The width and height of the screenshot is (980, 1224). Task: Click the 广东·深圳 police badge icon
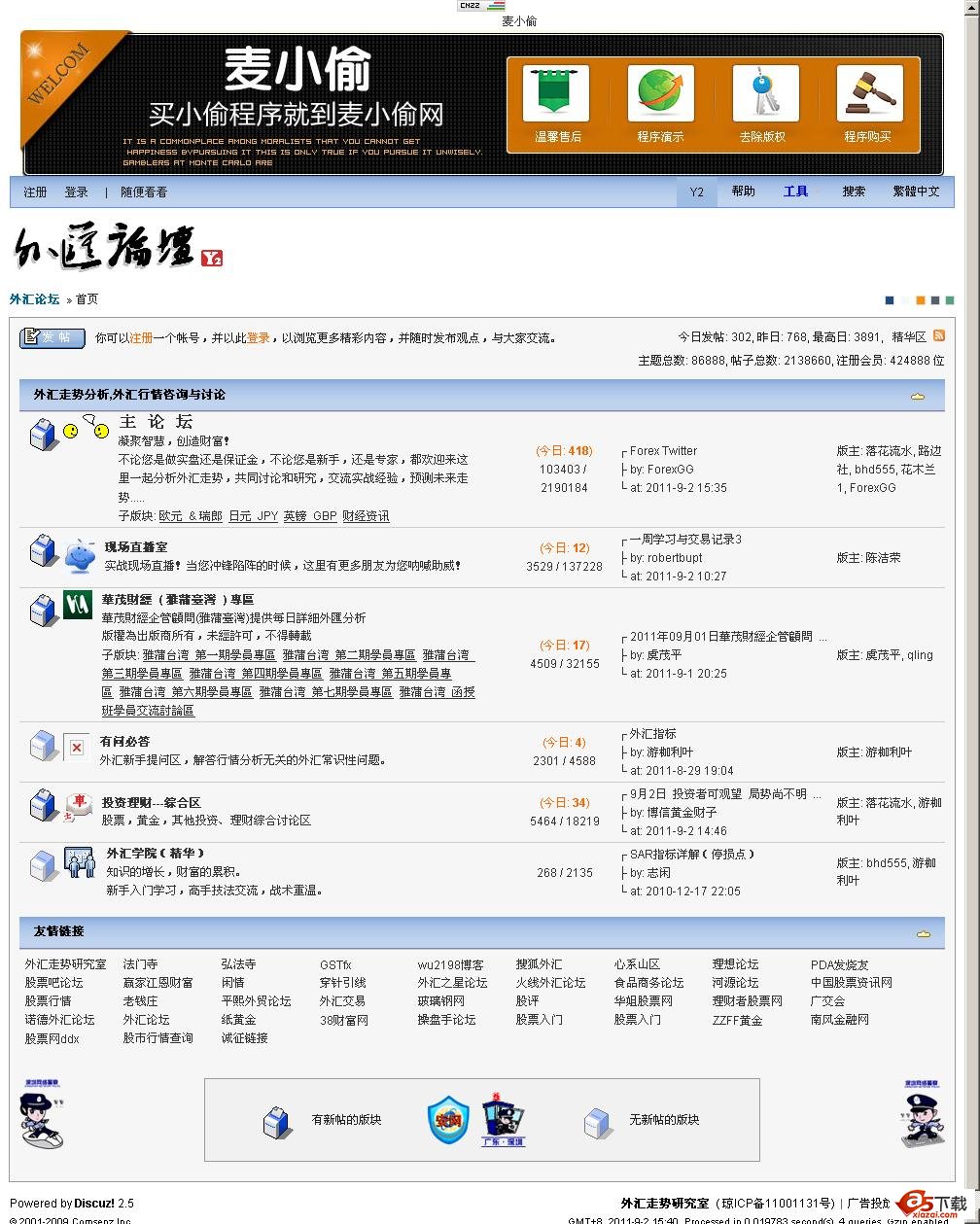[x=504, y=1119]
